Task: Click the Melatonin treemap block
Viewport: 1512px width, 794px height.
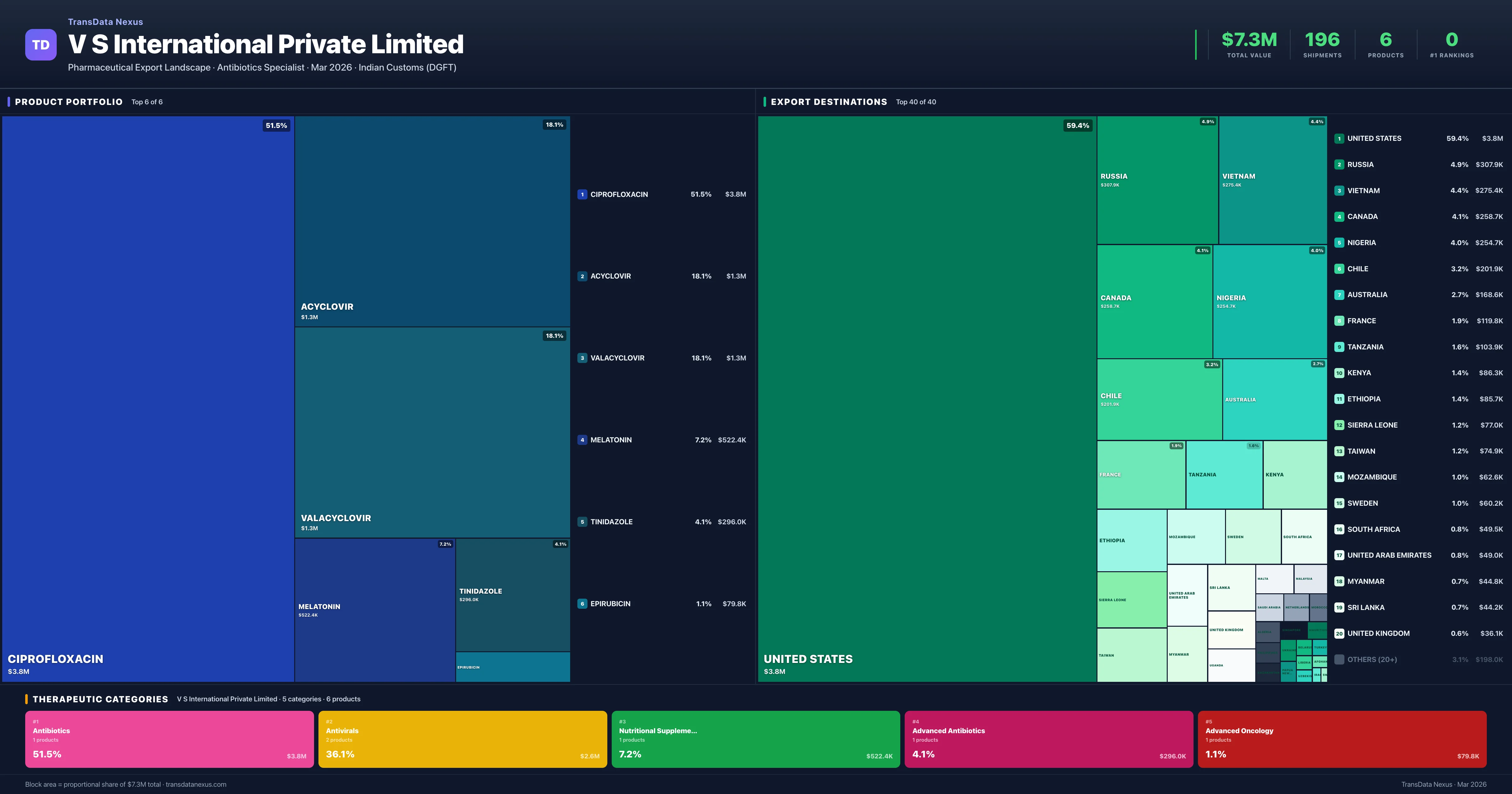Action: [x=375, y=610]
